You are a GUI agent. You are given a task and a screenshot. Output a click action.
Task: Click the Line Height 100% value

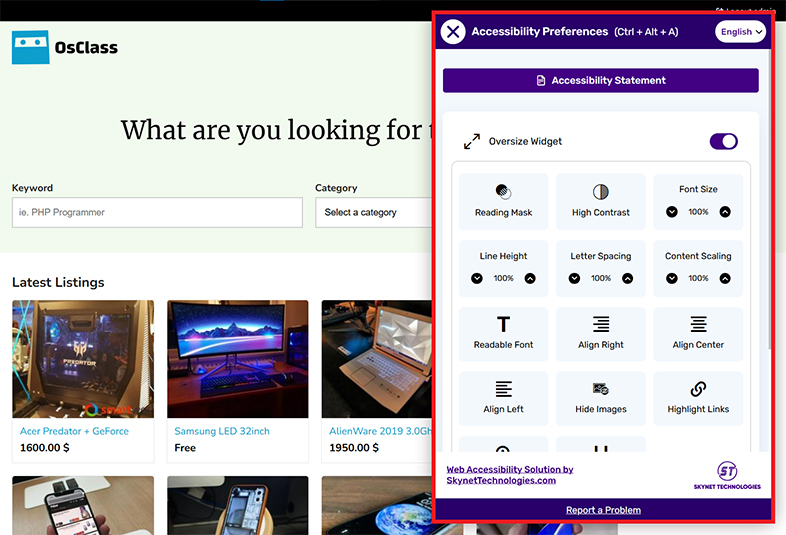503,278
